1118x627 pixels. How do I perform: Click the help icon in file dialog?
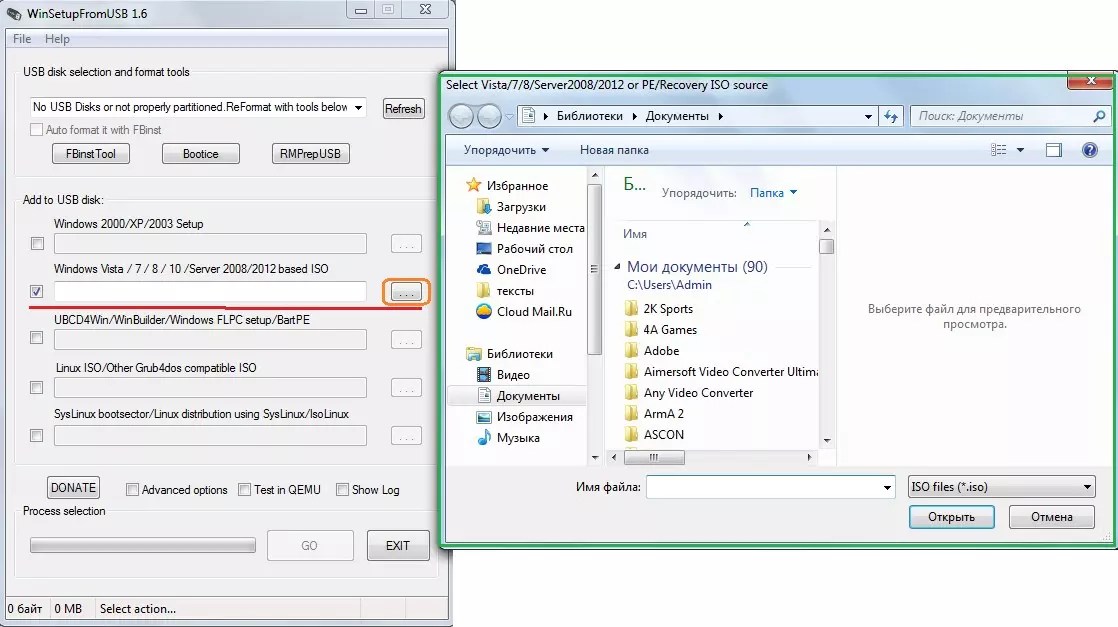[1090, 150]
